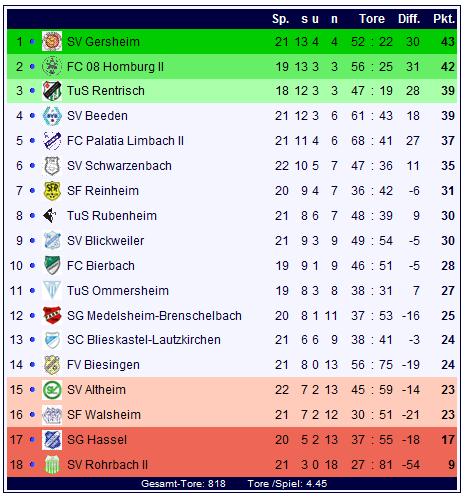465x497 pixels.
Task: Click the TuS Rubenheim black emblem
Action: [50, 215]
